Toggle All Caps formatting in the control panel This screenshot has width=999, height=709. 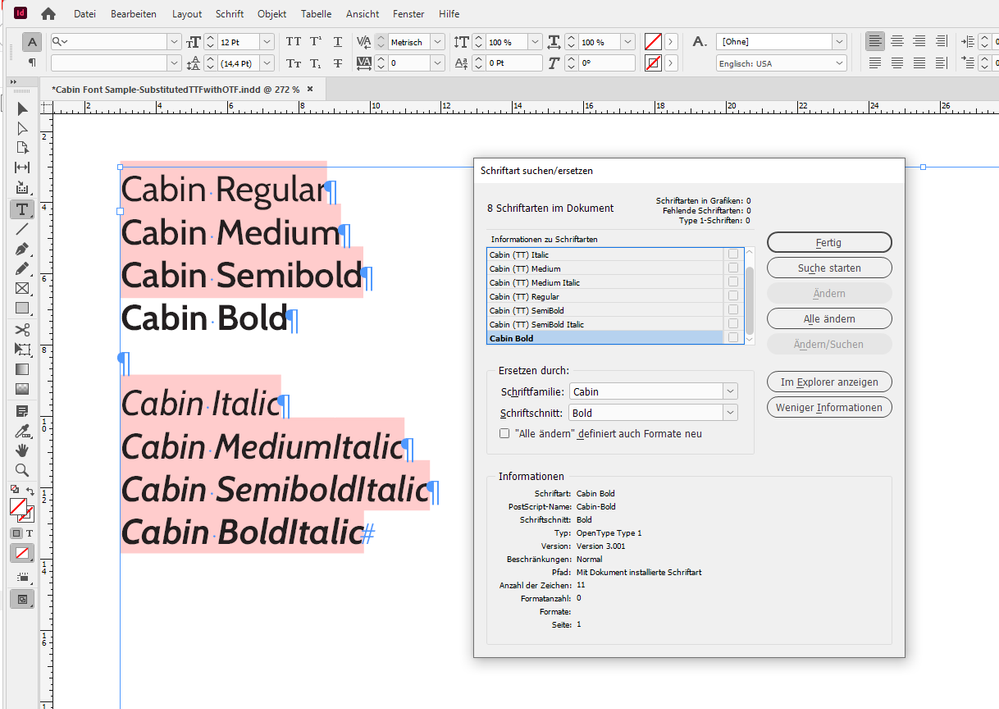[292, 41]
